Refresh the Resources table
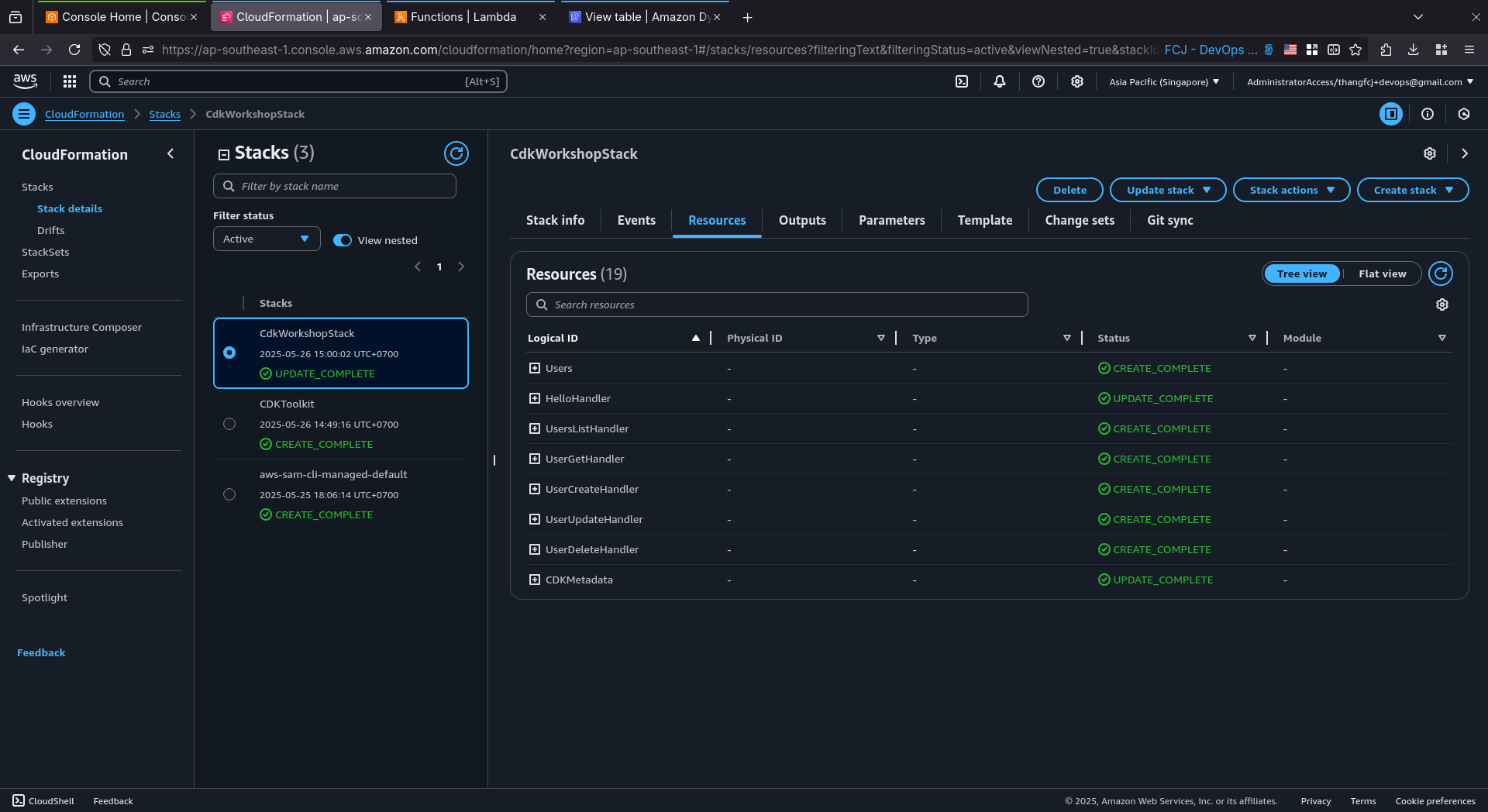The image size is (1488, 812). pos(1441,274)
